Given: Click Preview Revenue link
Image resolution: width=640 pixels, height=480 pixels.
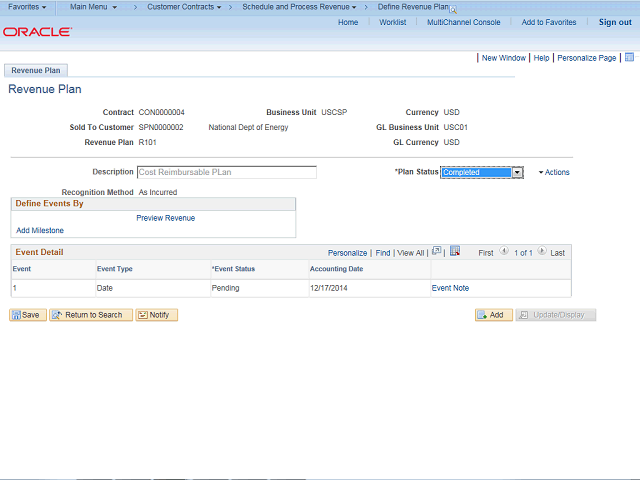Looking at the screenshot, I should point(166,218).
